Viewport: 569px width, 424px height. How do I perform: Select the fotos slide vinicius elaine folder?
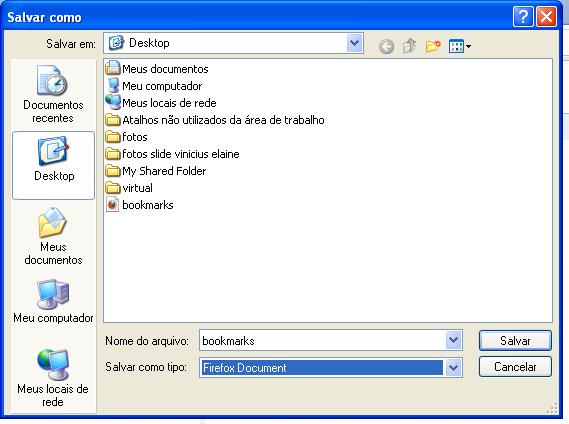tap(173, 154)
